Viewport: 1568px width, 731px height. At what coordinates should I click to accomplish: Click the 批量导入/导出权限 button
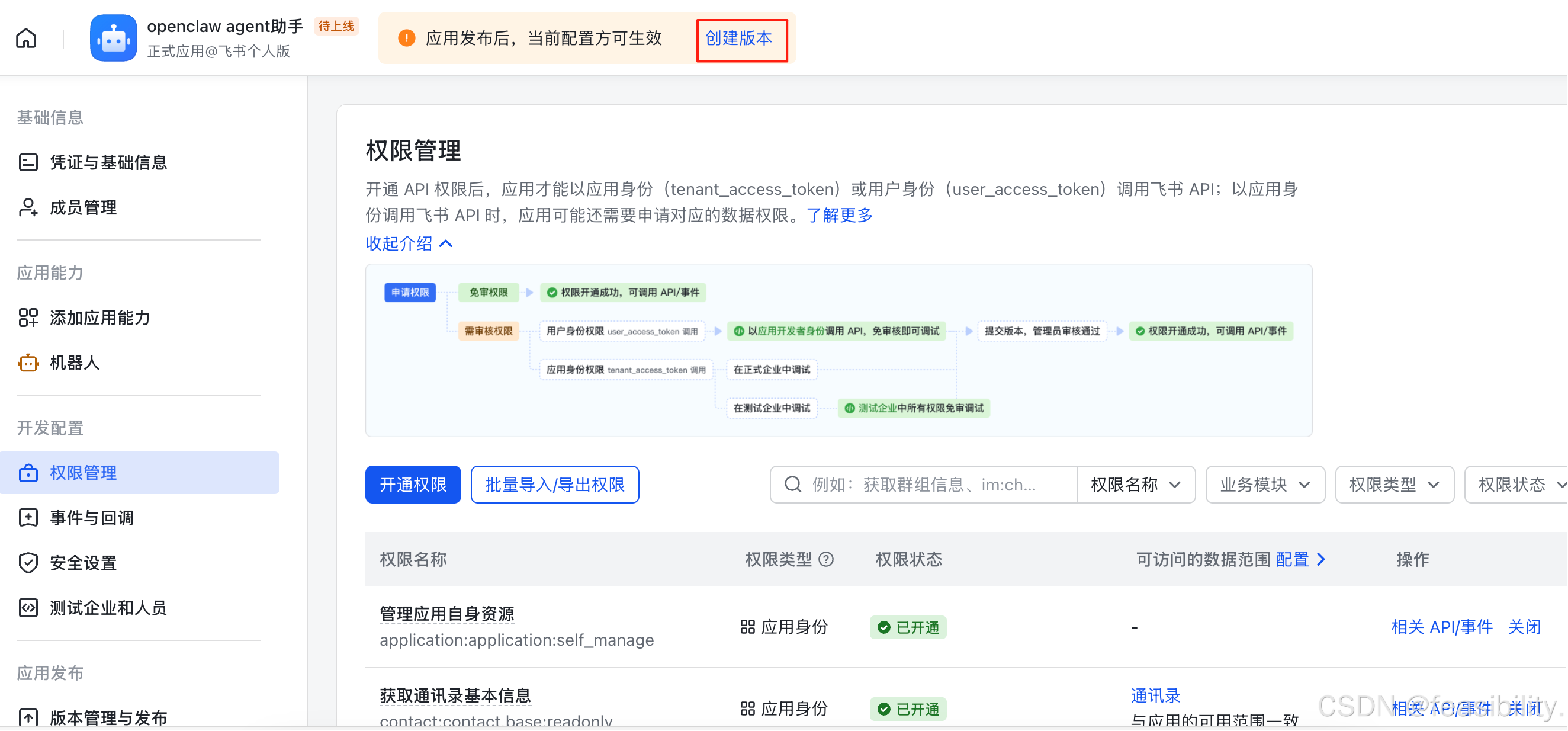click(554, 485)
